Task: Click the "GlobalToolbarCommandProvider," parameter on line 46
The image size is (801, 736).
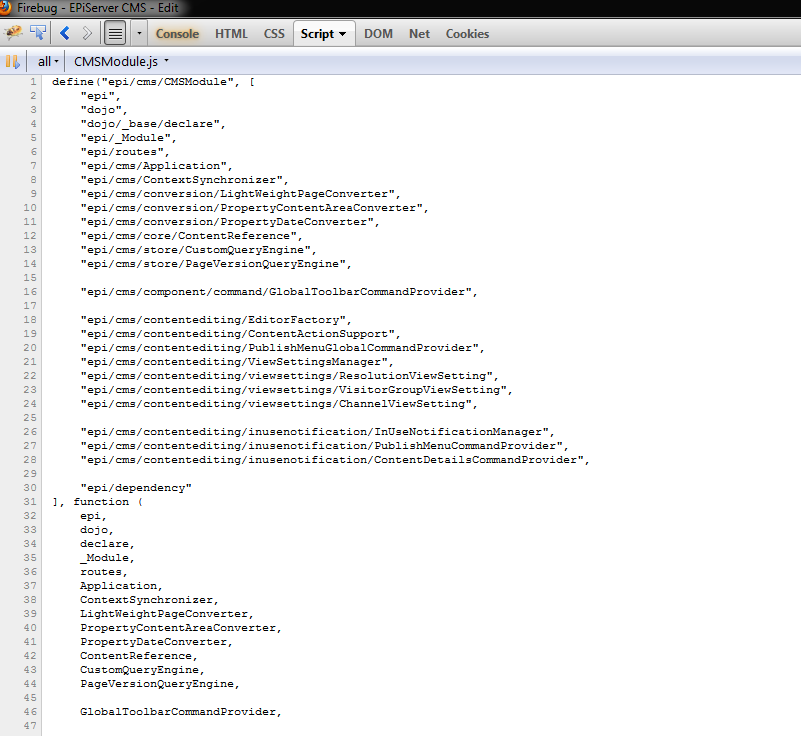Action: (181, 711)
